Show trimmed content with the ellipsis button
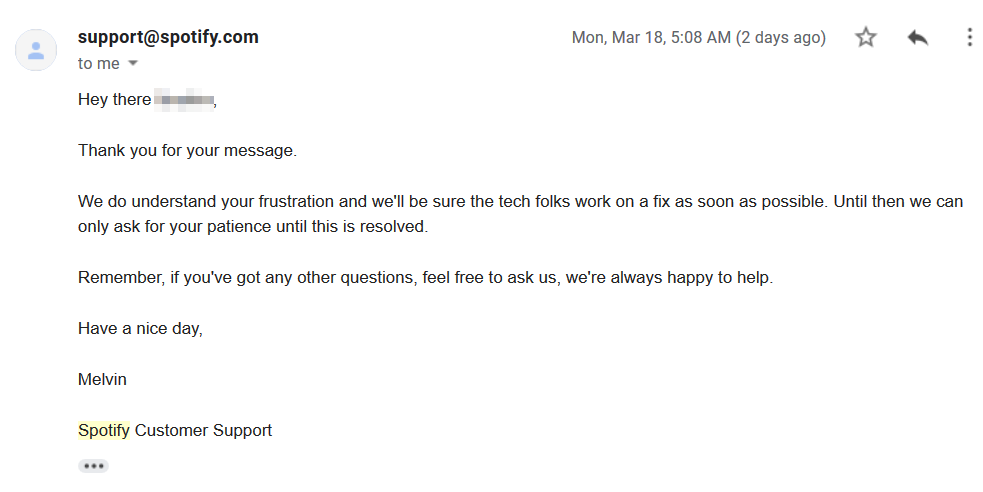The image size is (983, 492). pyautogui.click(x=93, y=466)
